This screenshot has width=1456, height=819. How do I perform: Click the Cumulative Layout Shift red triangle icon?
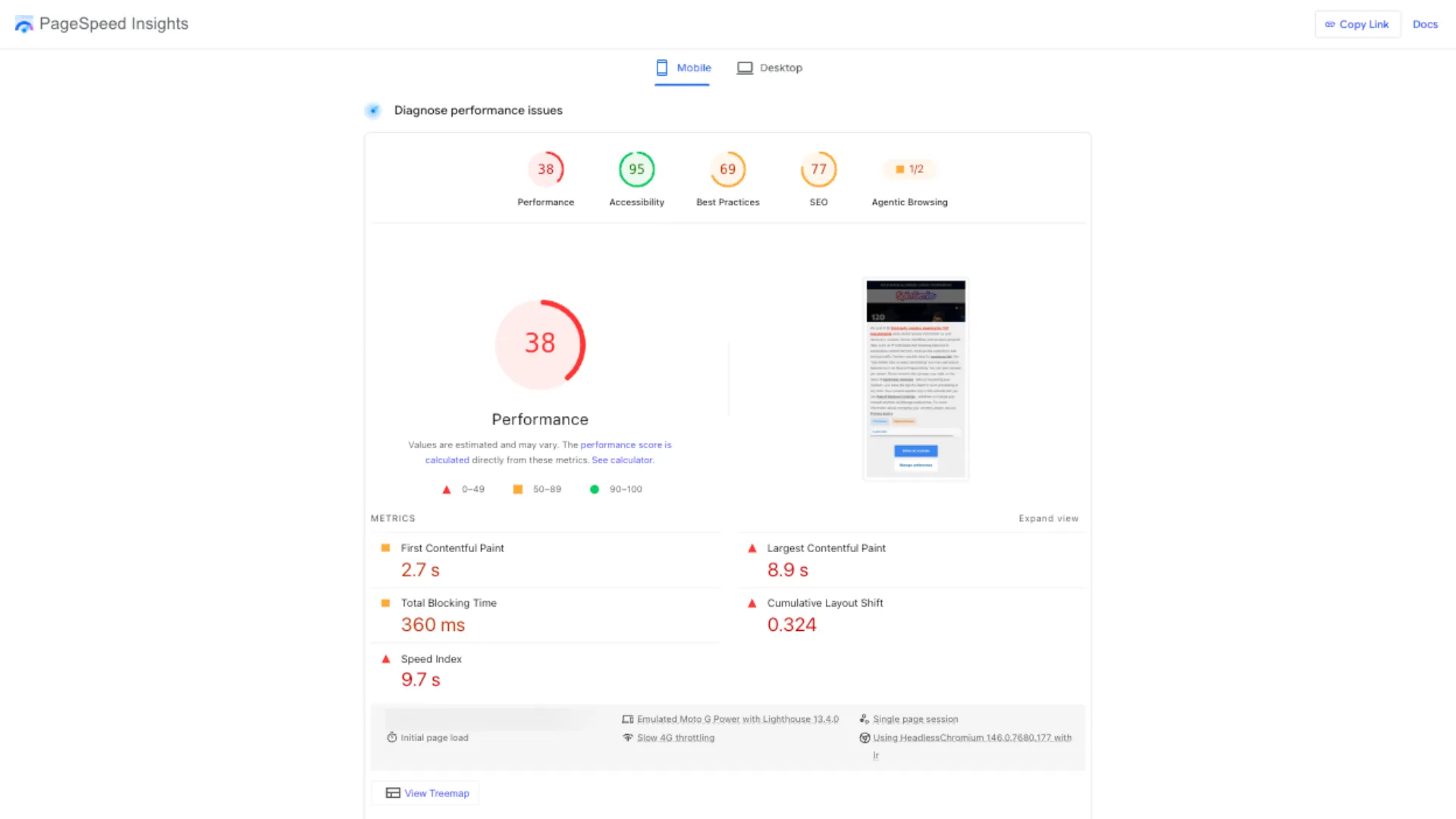click(752, 604)
